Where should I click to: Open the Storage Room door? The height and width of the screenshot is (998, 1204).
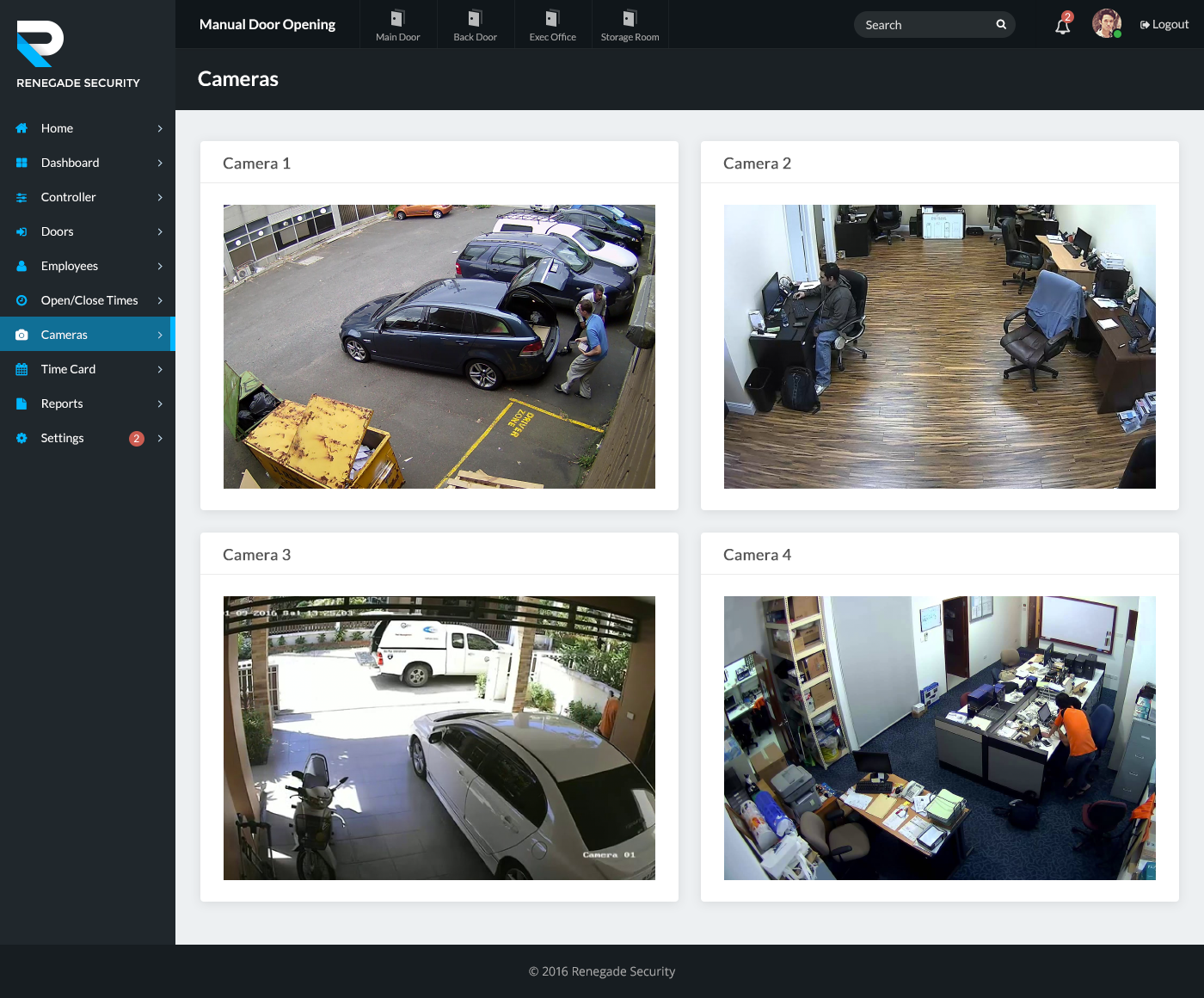pos(630,19)
